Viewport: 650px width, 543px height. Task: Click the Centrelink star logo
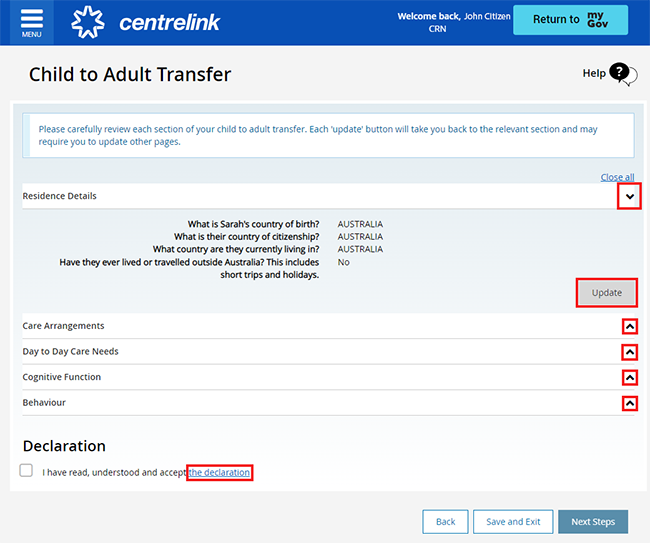click(87, 22)
